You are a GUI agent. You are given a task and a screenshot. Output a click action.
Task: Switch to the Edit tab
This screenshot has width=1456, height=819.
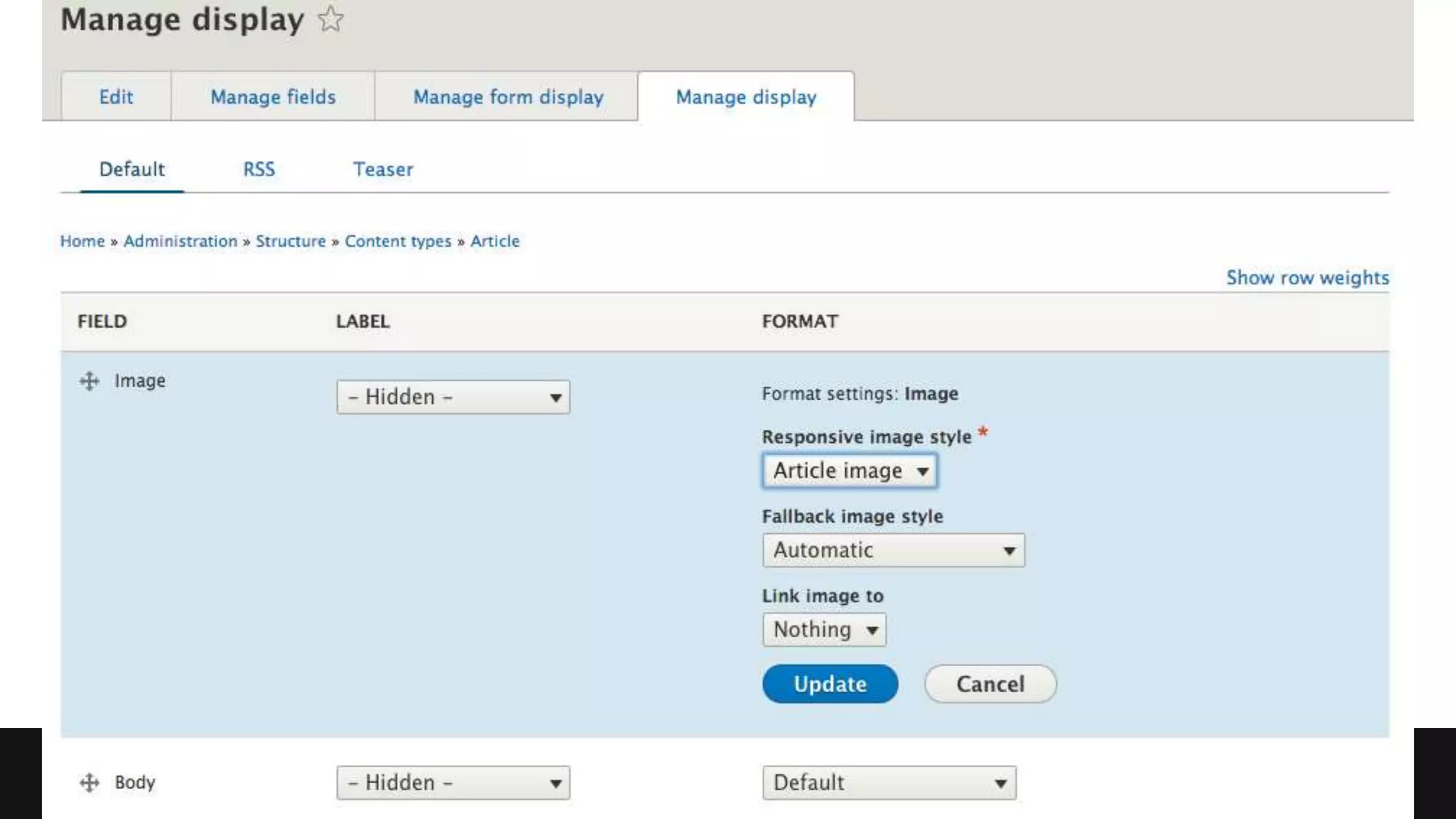point(116,97)
